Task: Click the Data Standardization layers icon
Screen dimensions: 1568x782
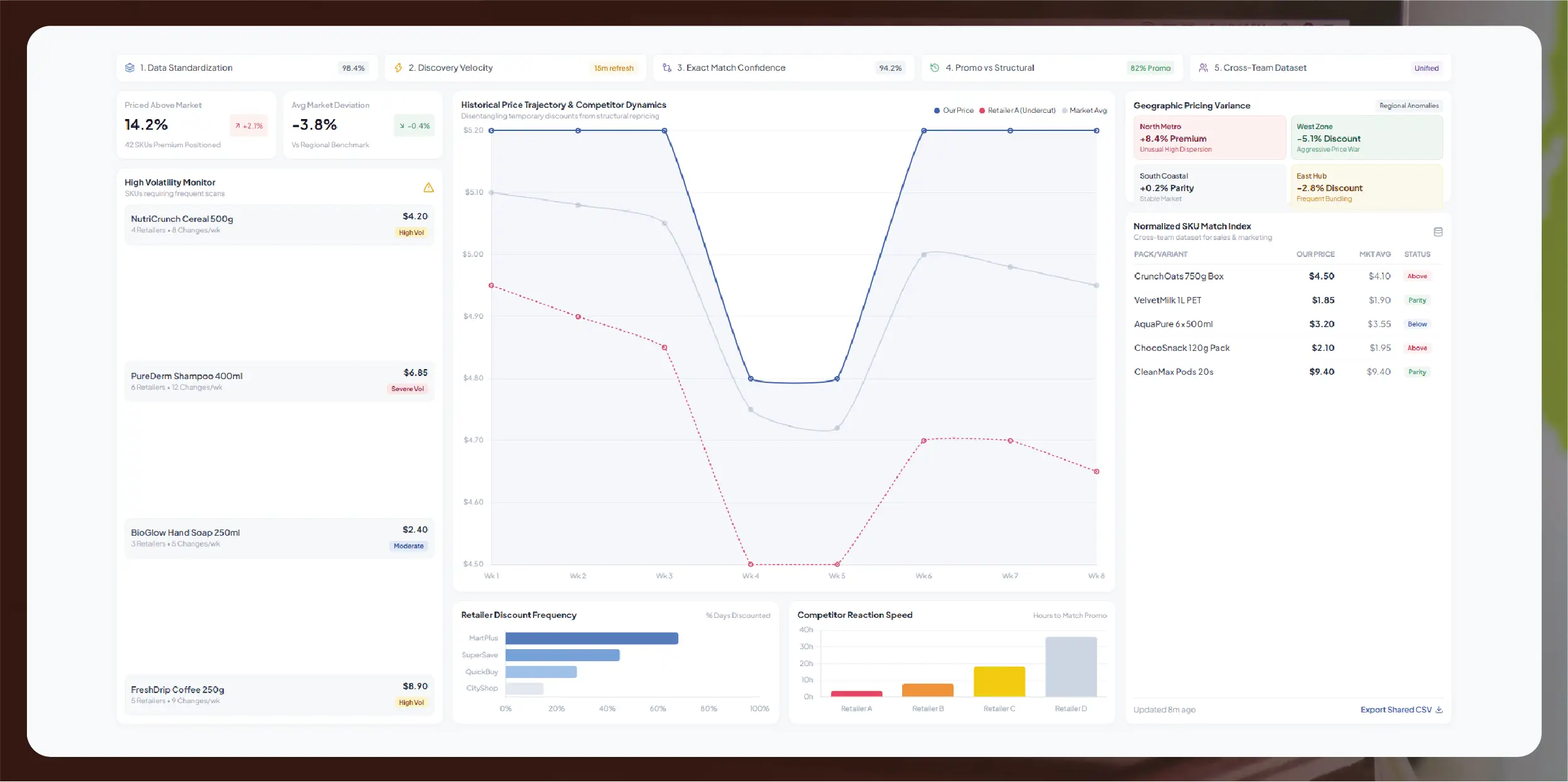Action: [130, 68]
